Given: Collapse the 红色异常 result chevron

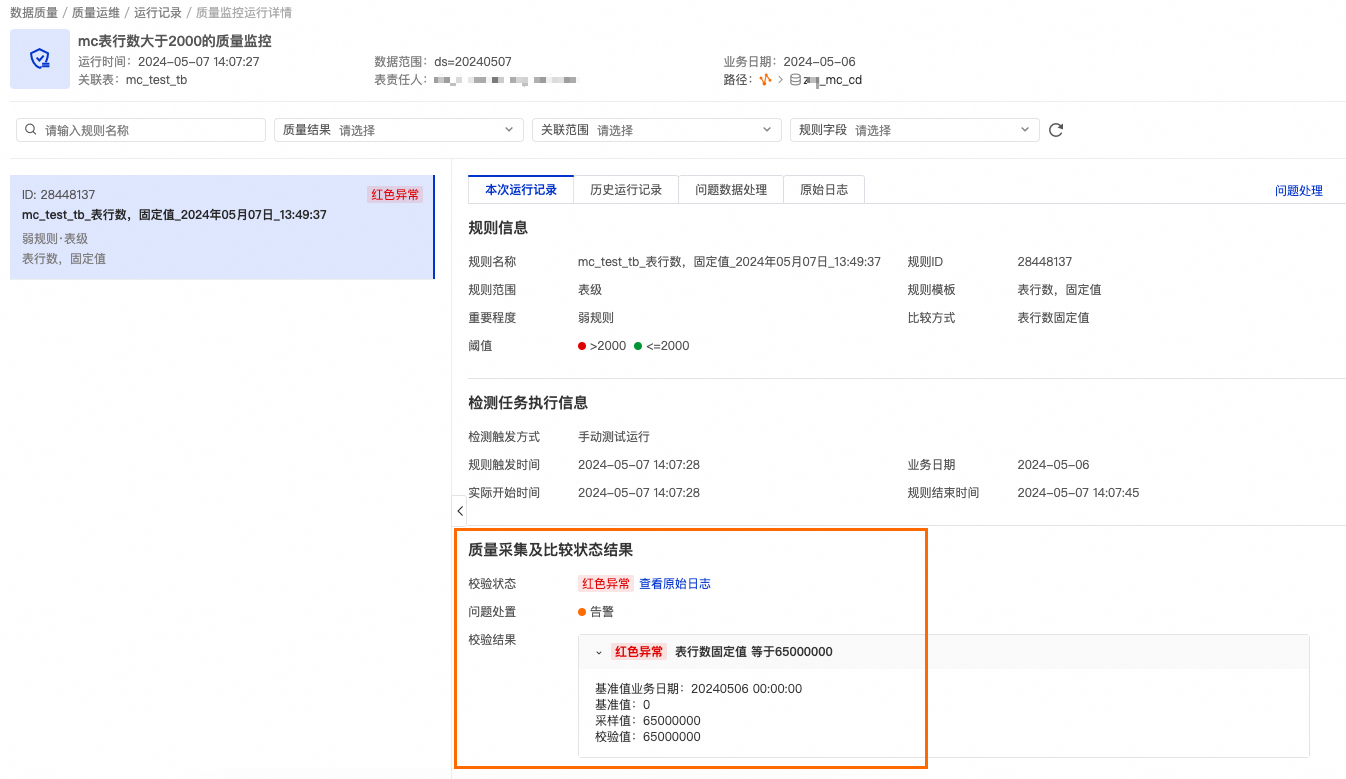Looking at the screenshot, I should (x=599, y=652).
